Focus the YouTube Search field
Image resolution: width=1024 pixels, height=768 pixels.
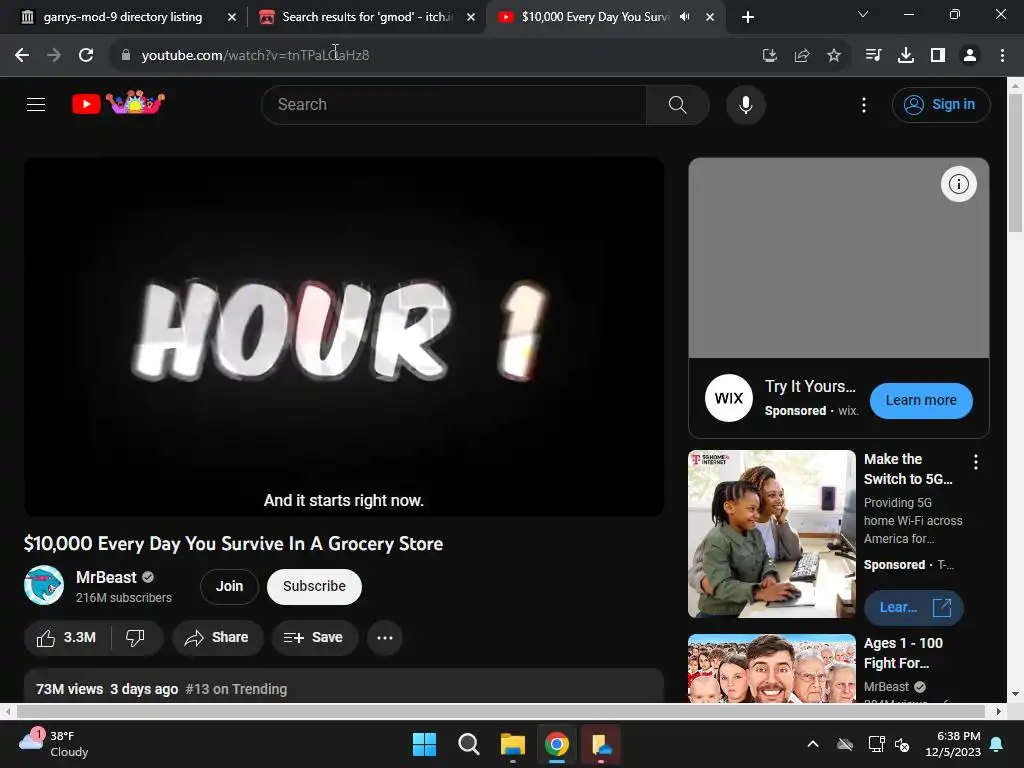click(x=454, y=104)
